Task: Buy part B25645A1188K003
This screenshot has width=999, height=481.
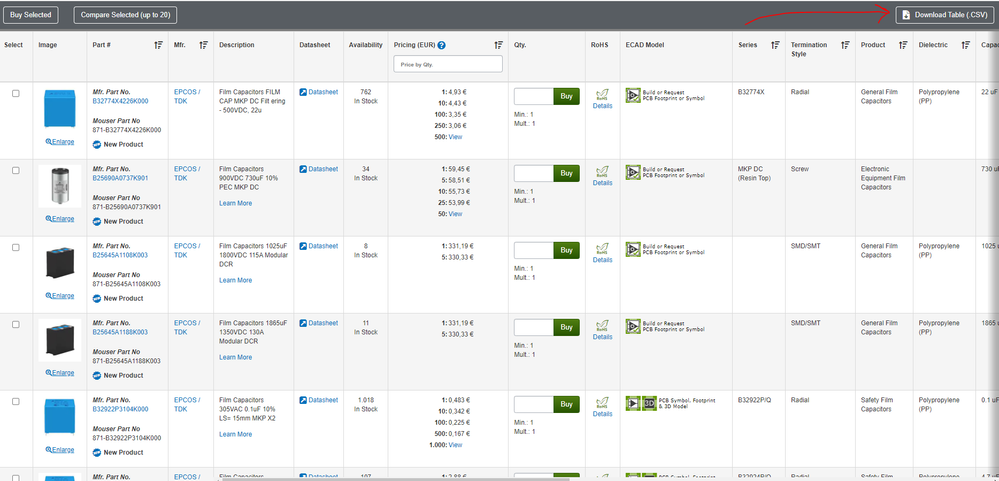Action: pyautogui.click(x=566, y=327)
